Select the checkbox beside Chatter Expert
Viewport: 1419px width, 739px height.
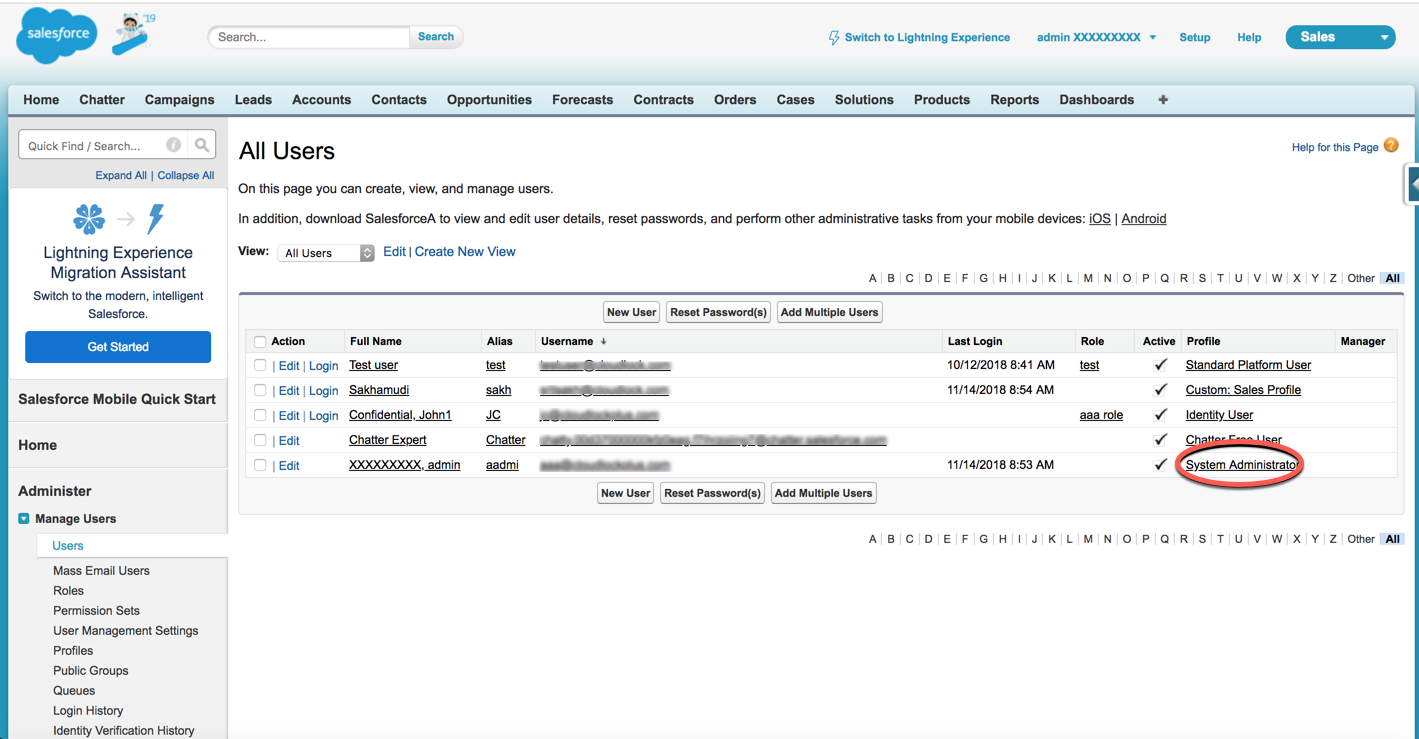(x=260, y=441)
